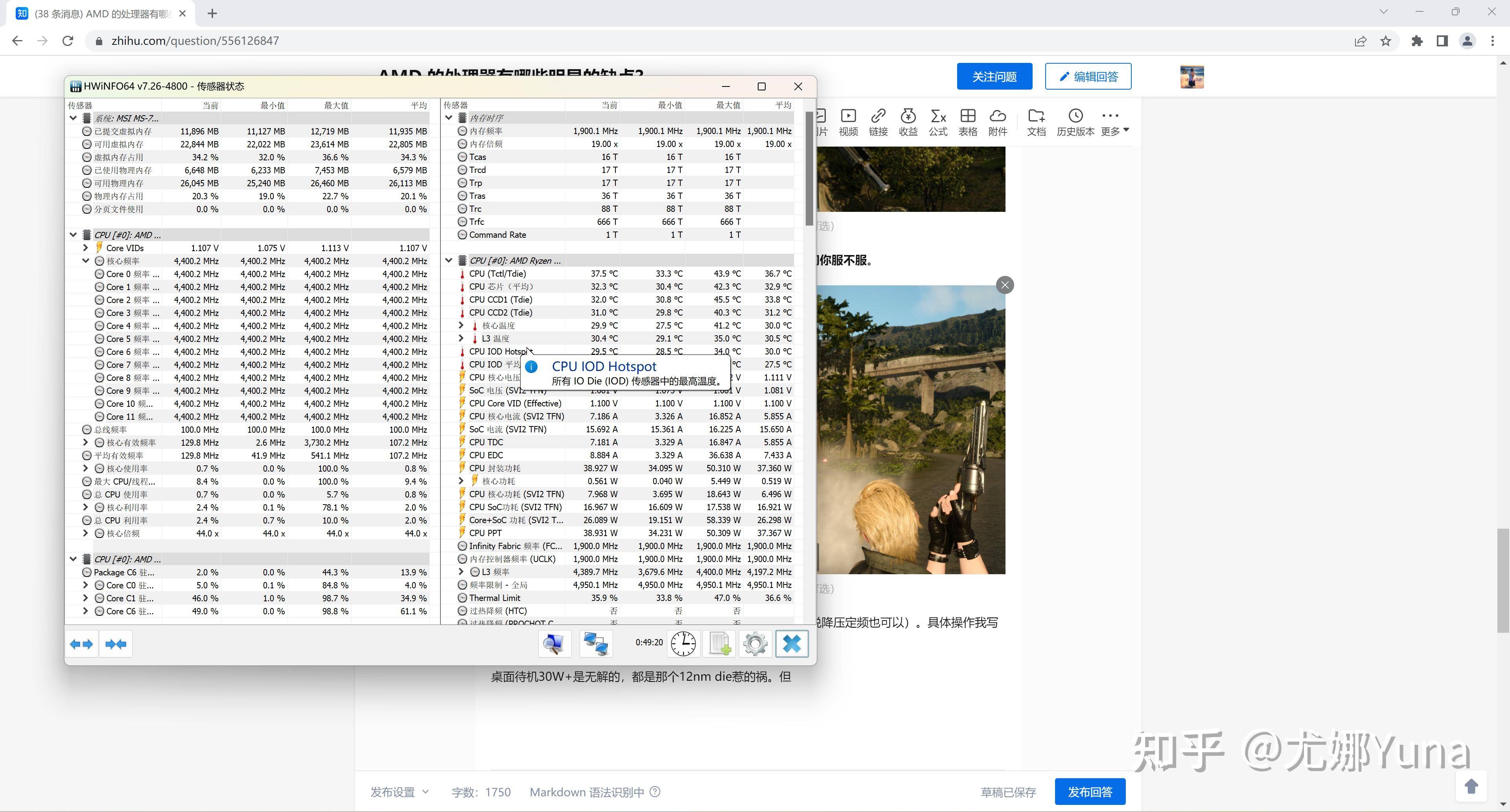Switch to the Zhihu AMD question tab

point(99,13)
